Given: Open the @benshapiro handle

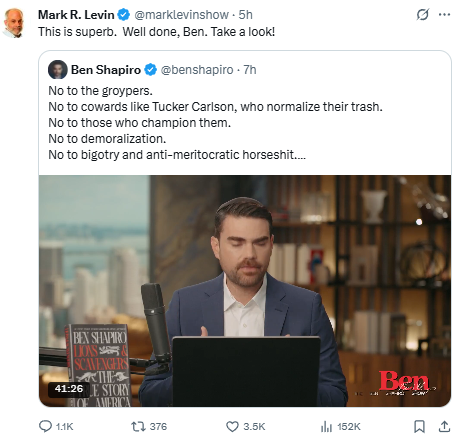Looking at the screenshot, I should pos(197,70).
